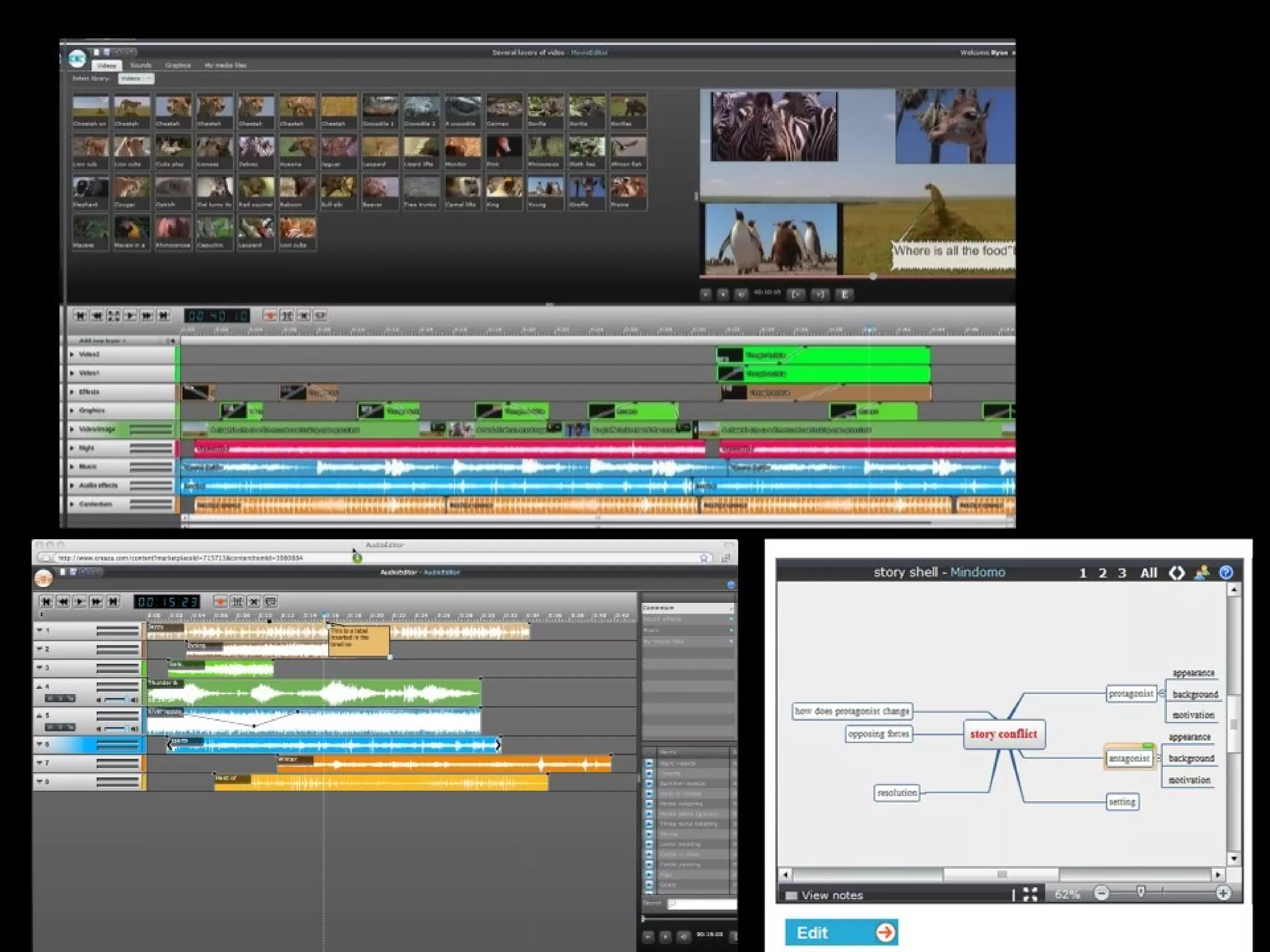The image size is (1270, 952).
Task: Expand the Music layer disclosure triangle
Action: tap(73, 467)
